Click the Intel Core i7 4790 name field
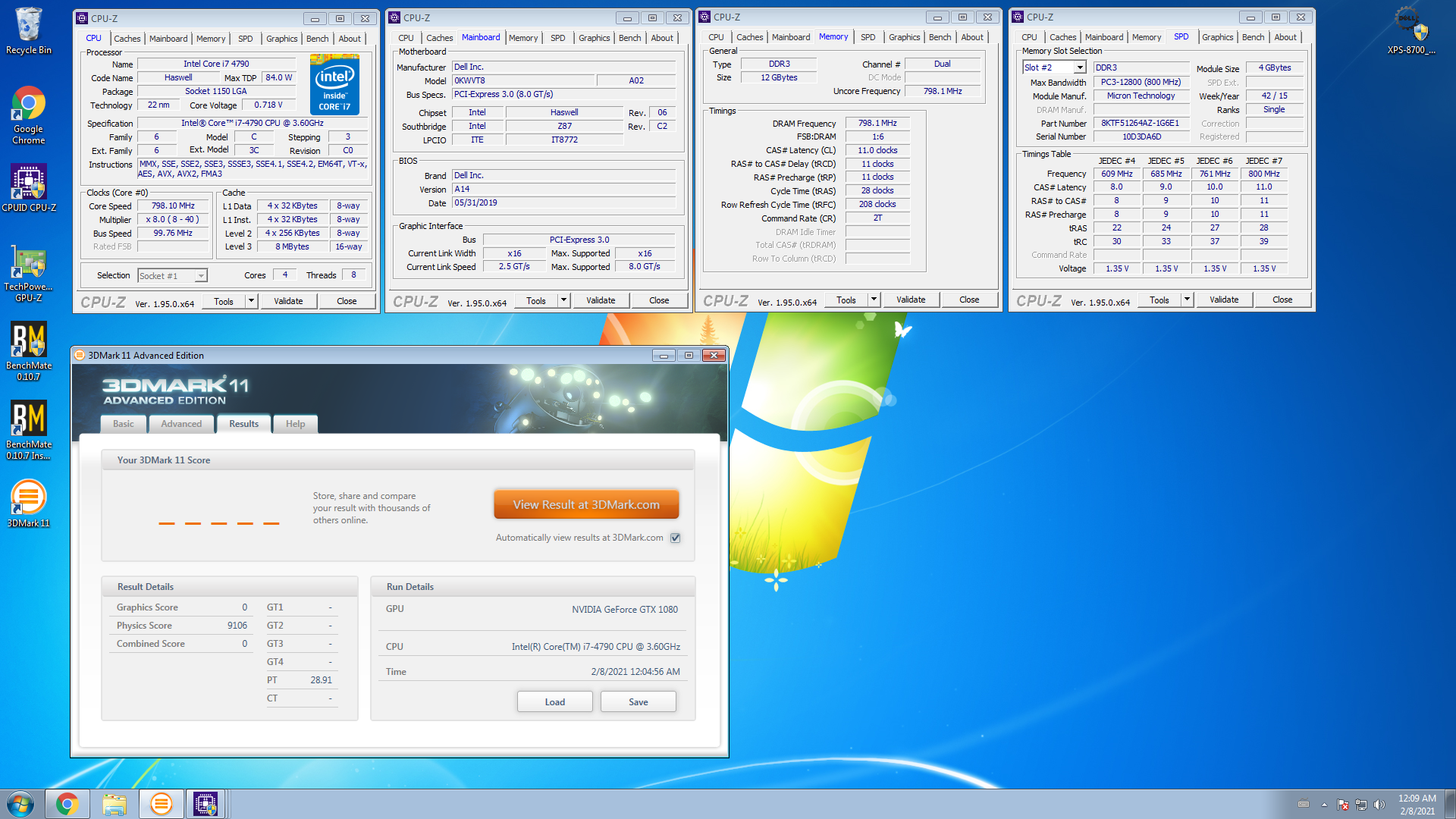 tap(216, 64)
